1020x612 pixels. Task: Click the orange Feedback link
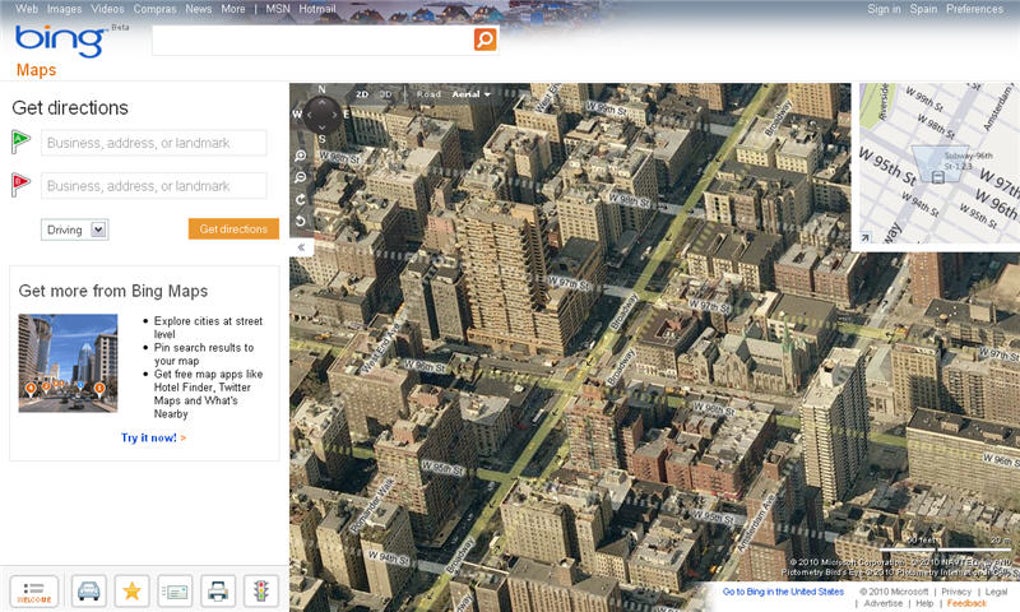click(967, 604)
